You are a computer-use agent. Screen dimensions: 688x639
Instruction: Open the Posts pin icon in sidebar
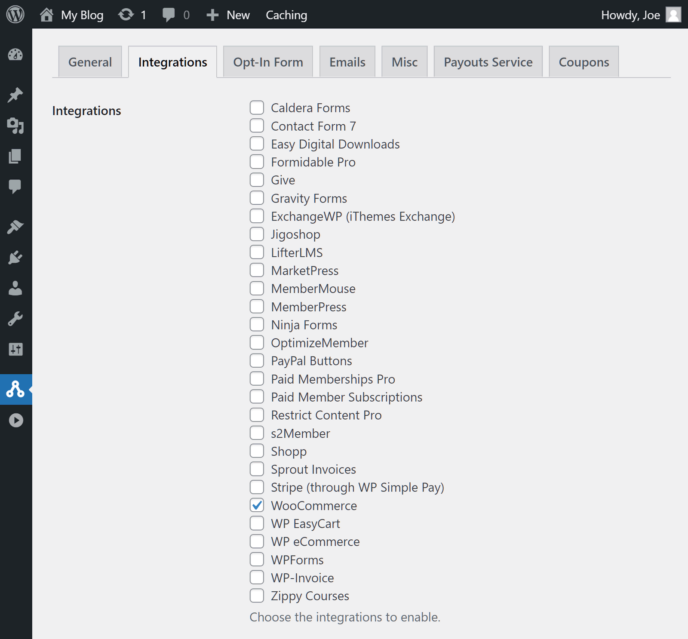[15, 95]
